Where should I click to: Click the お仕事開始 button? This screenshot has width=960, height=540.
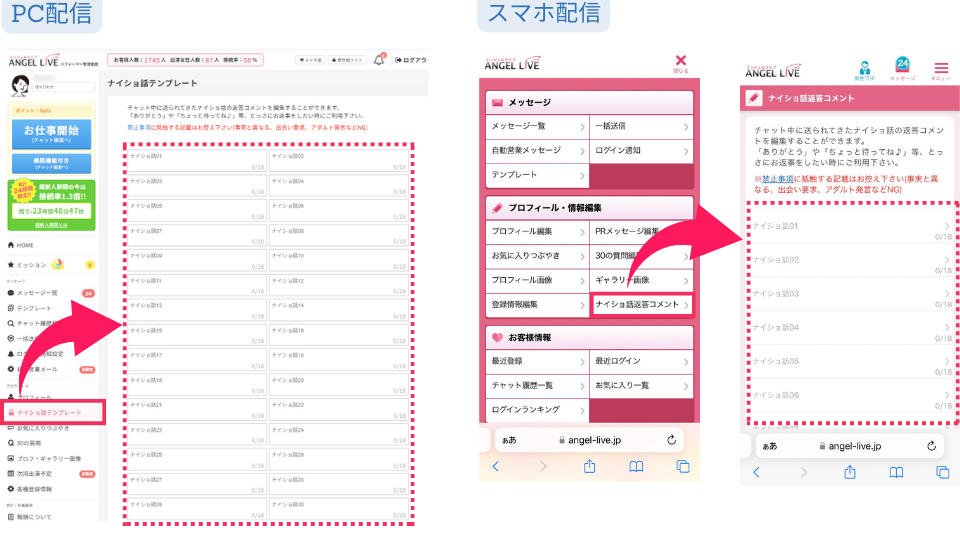coord(50,135)
